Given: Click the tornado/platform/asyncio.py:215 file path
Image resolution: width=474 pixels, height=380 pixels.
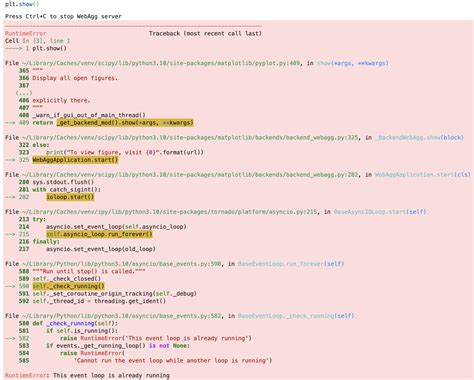Looking at the screenshot, I should (x=169, y=212).
